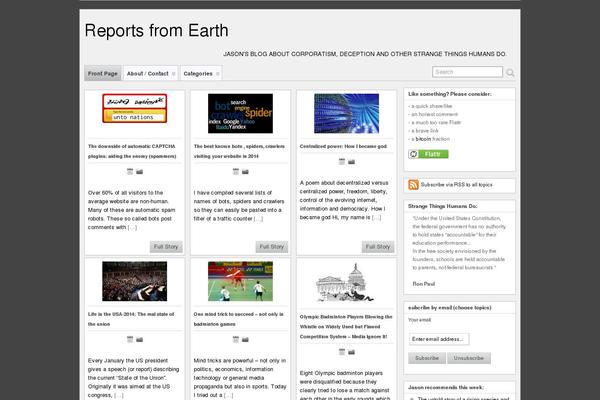Expand the Categories dropdown arrow
600x400 pixels.
(217, 73)
